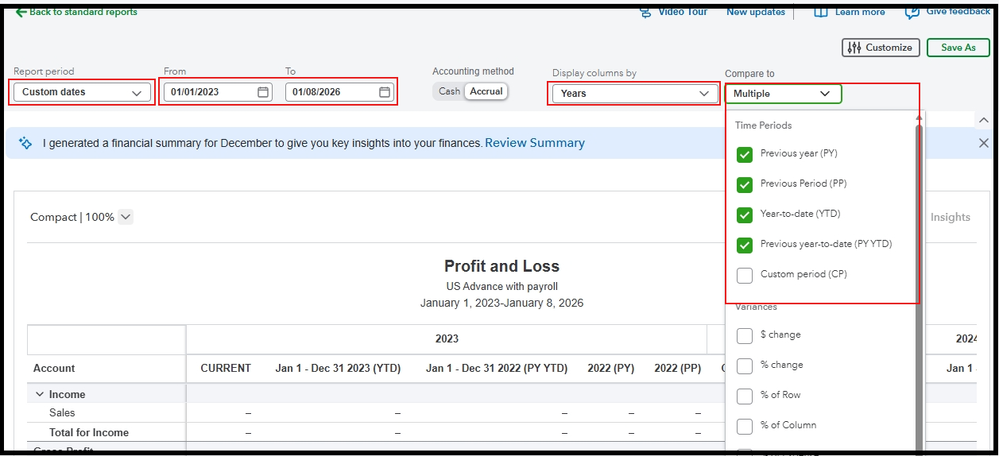Select Accrual accounting method

tap(486, 91)
